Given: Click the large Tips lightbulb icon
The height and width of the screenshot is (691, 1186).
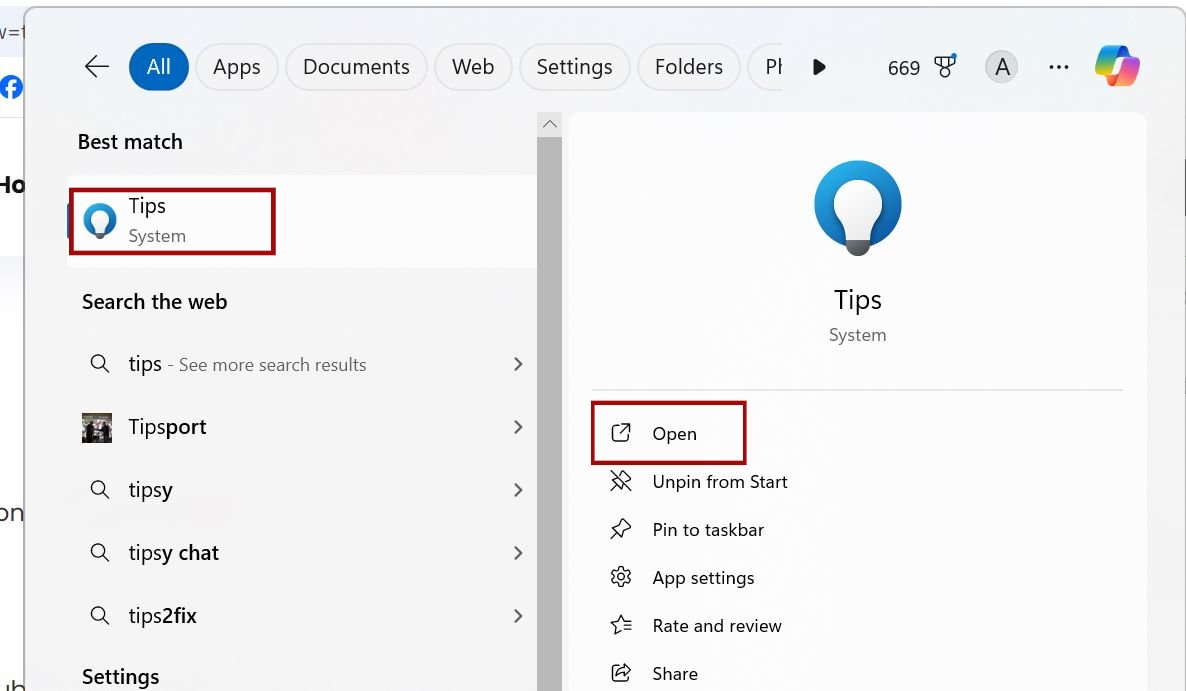Looking at the screenshot, I should coord(857,207).
